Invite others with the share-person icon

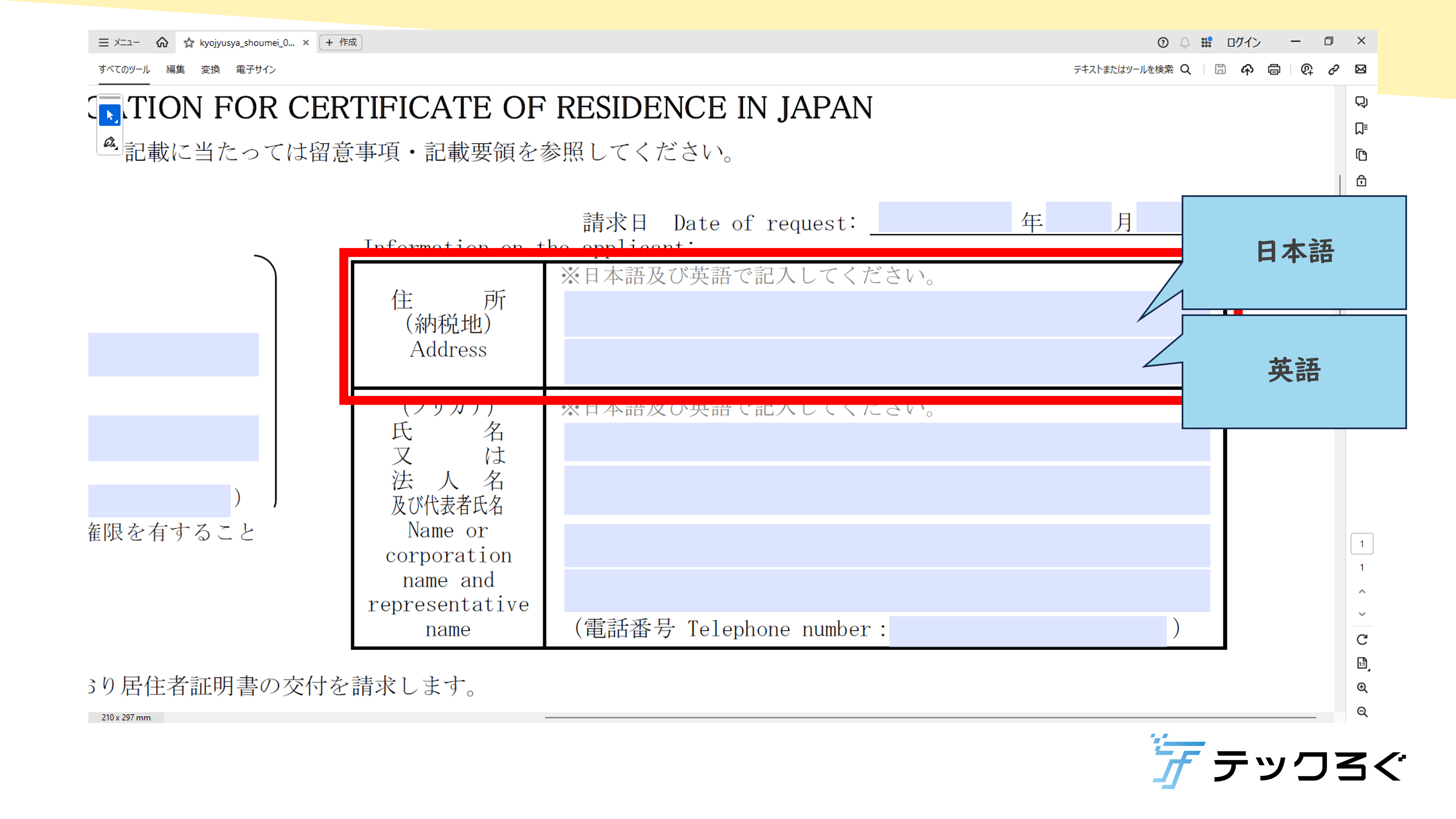coord(1307,69)
